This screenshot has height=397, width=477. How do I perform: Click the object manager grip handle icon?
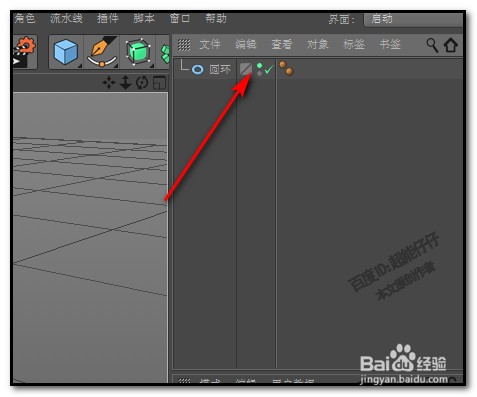(184, 45)
